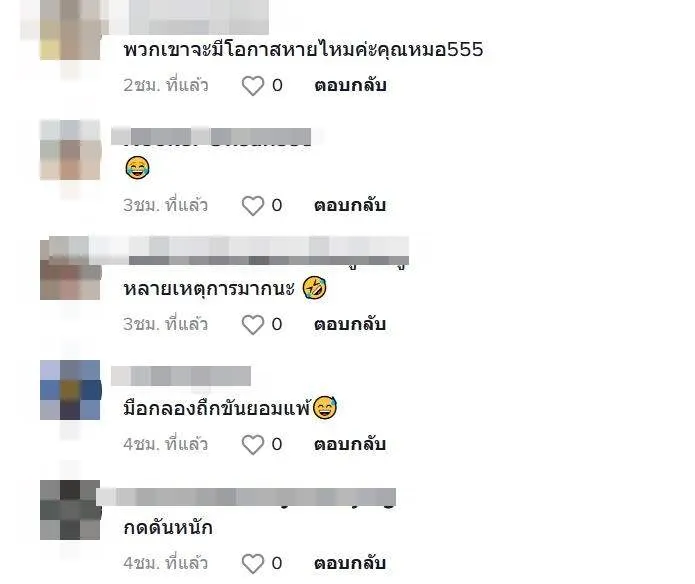Reply to the laughing emoji comment
695x584 pixels.
(x=350, y=206)
